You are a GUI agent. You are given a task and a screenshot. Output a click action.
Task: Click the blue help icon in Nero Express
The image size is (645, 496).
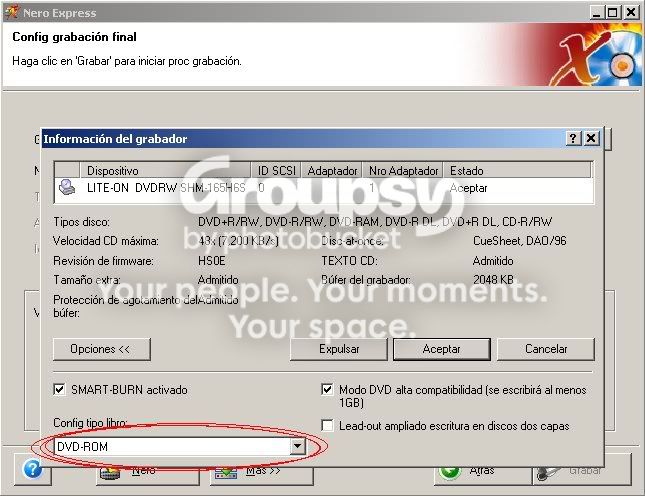[x=32, y=469]
